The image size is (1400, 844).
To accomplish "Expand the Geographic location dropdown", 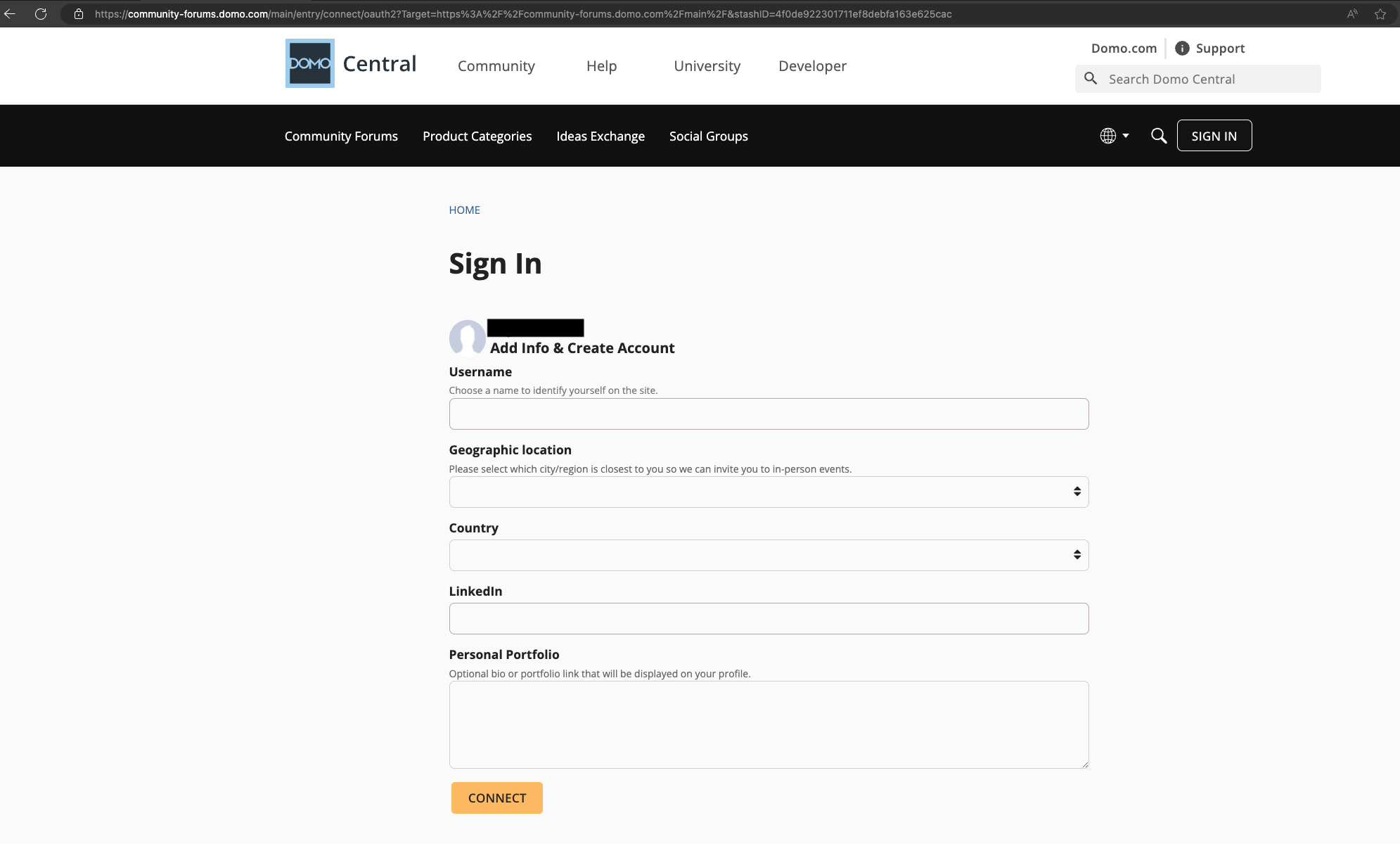I will click(769, 492).
